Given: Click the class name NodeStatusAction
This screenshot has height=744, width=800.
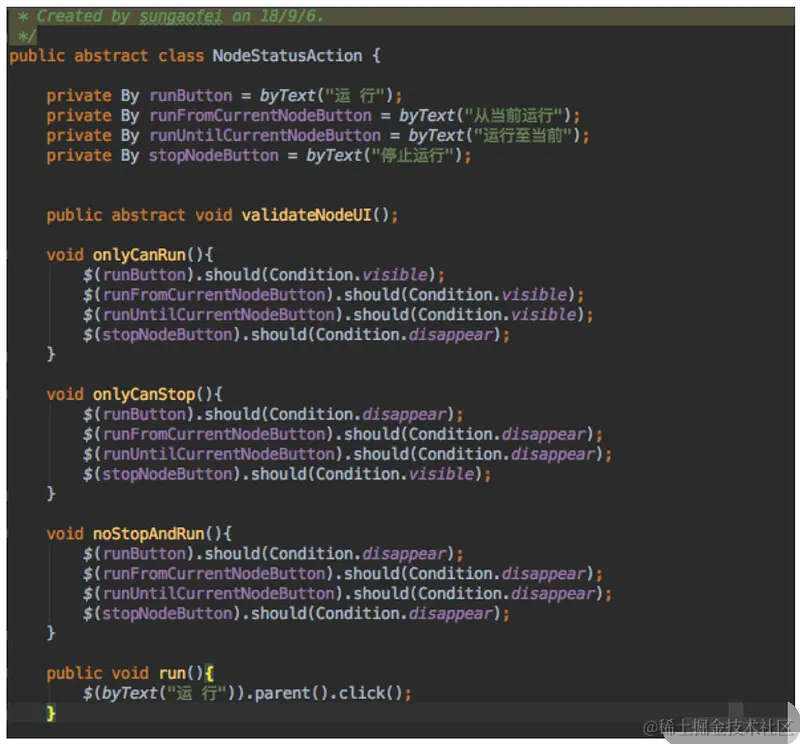Looking at the screenshot, I should (x=287, y=56).
